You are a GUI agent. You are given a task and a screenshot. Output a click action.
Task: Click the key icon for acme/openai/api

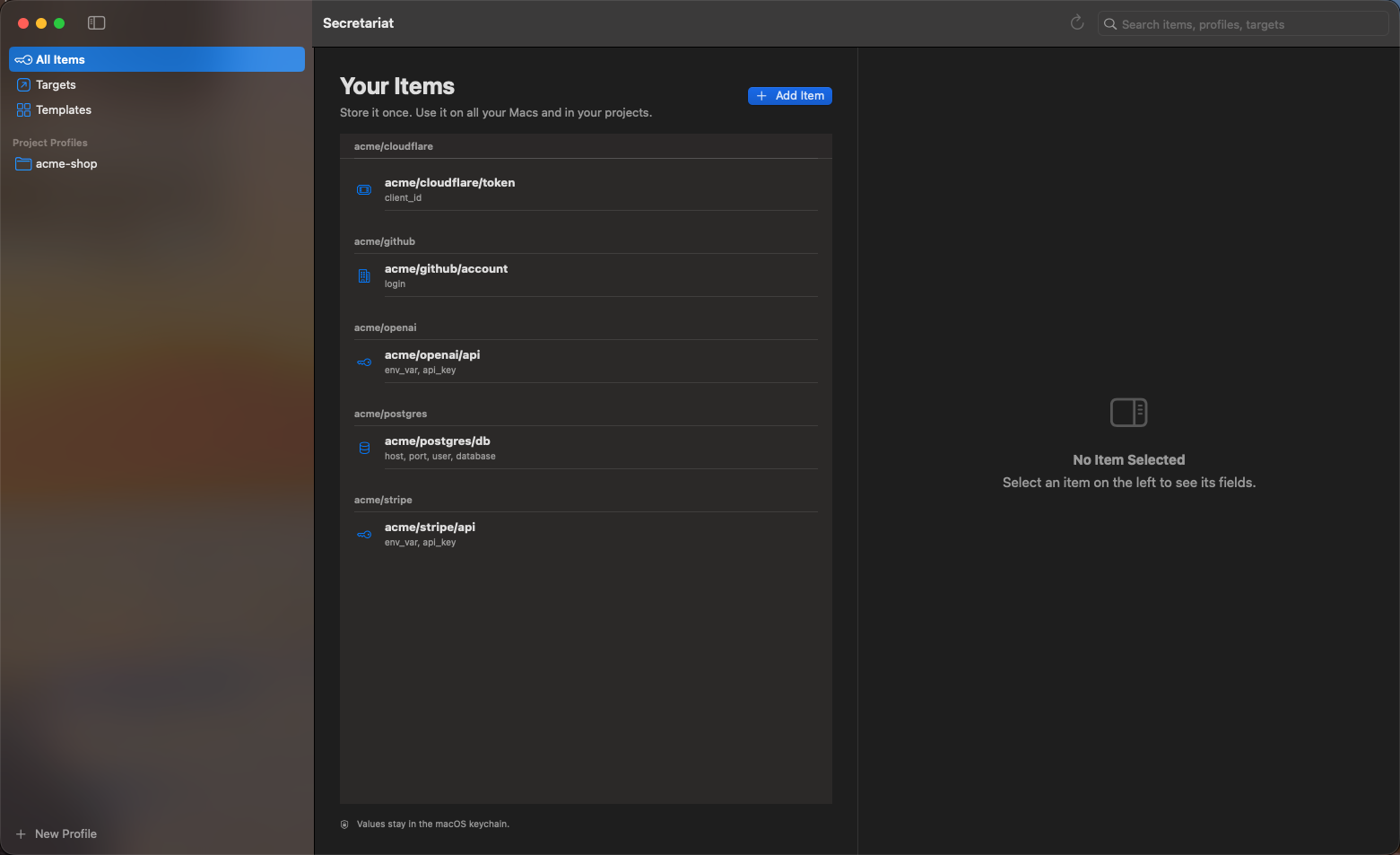(x=364, y=362)
